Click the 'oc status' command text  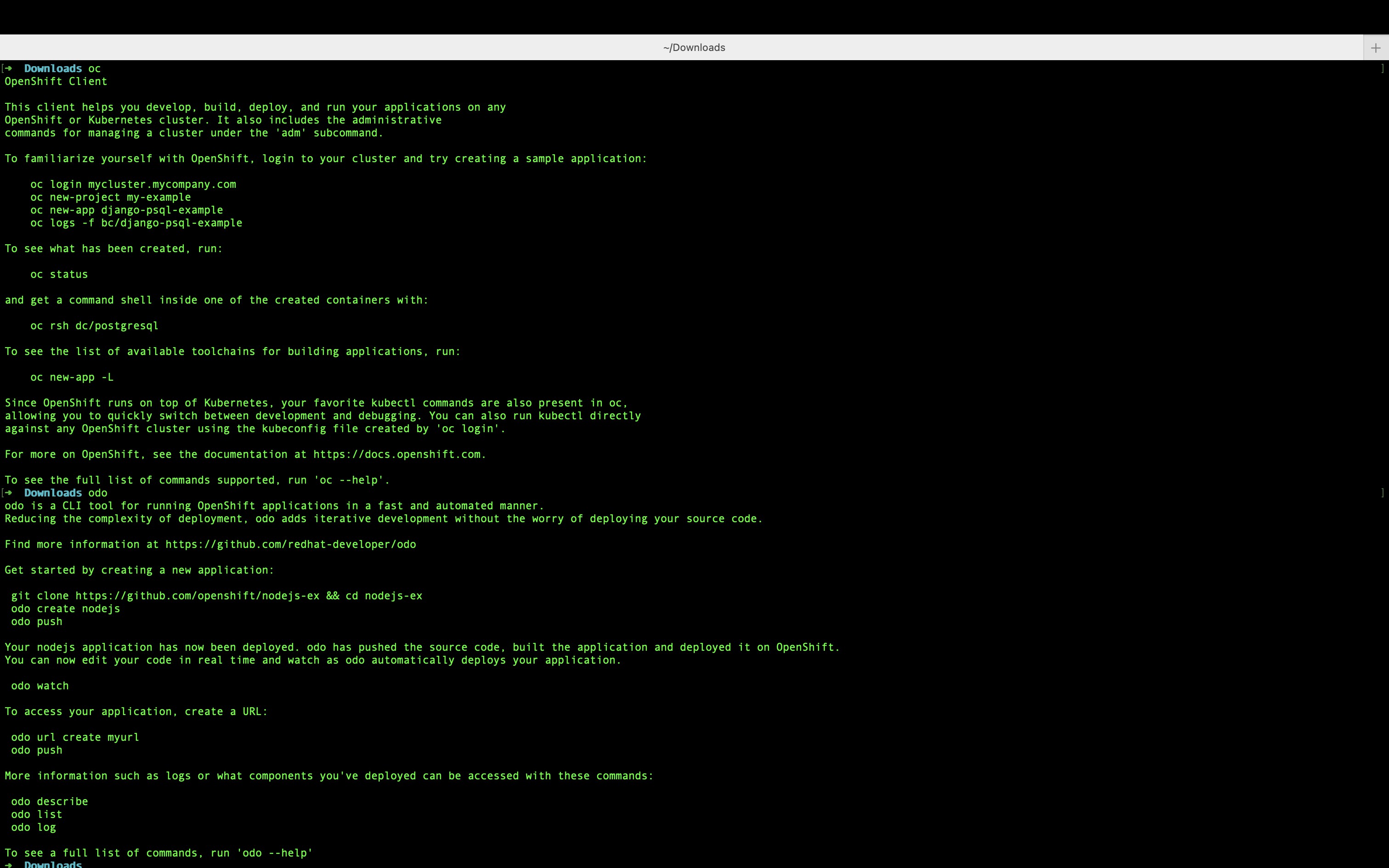click(59, 275)
